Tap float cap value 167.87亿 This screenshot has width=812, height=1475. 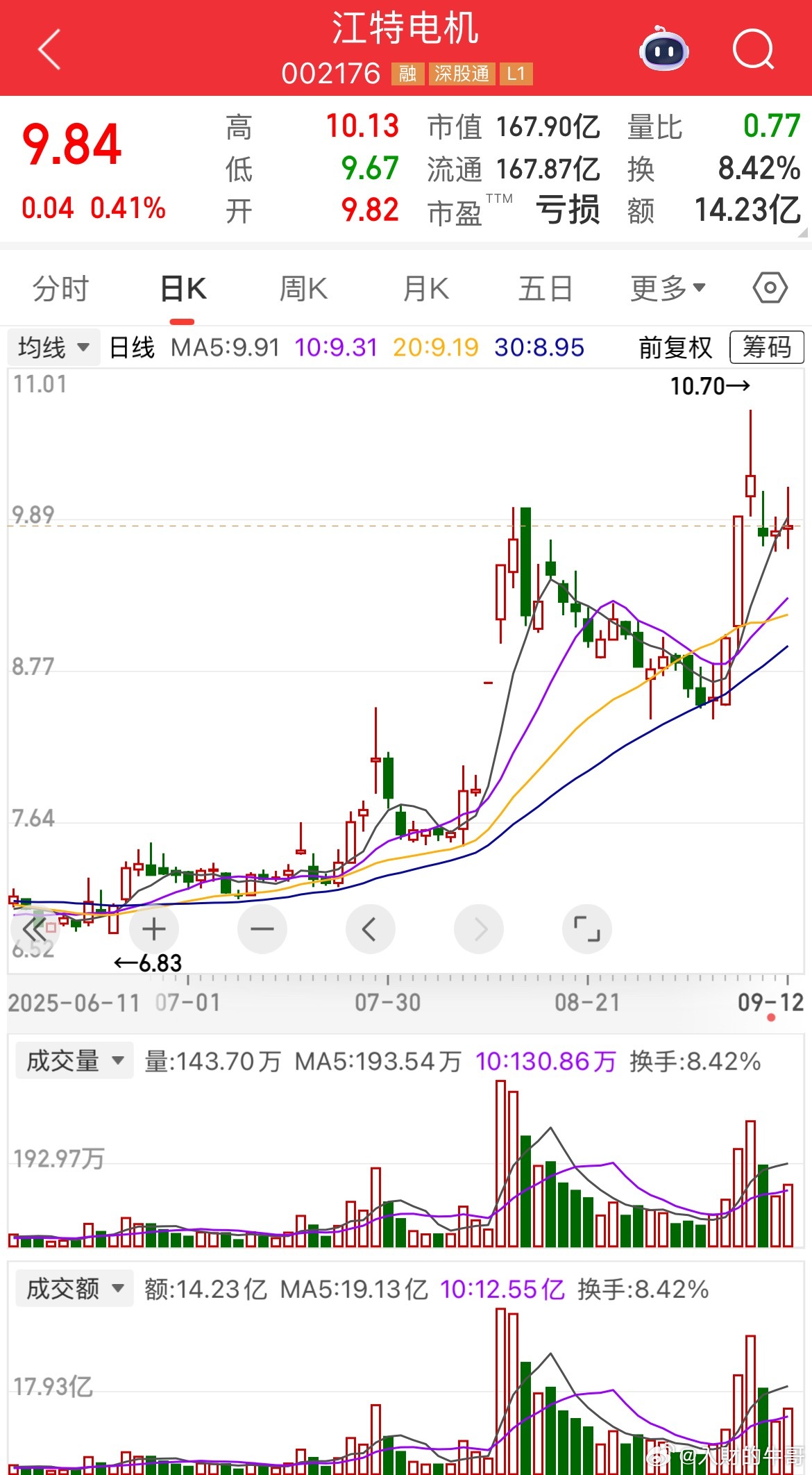tap(548, 169)
